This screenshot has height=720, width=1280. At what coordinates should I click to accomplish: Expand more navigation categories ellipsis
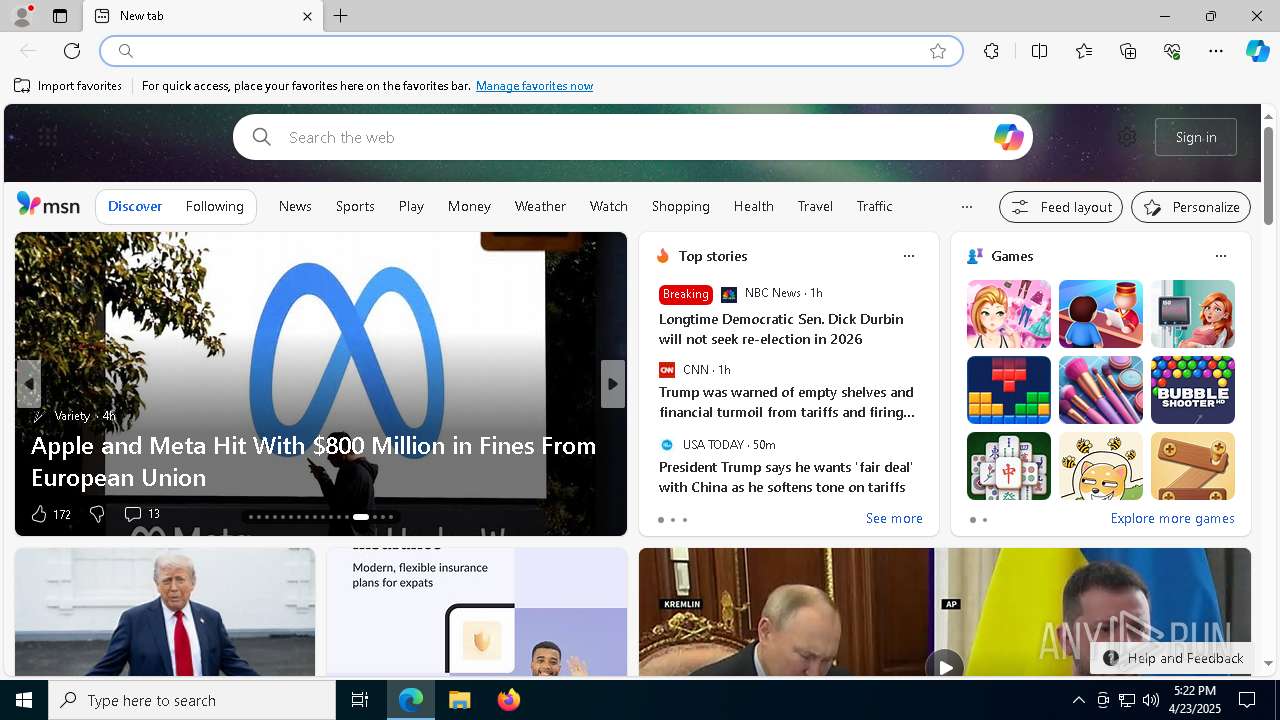pos(966,207)
